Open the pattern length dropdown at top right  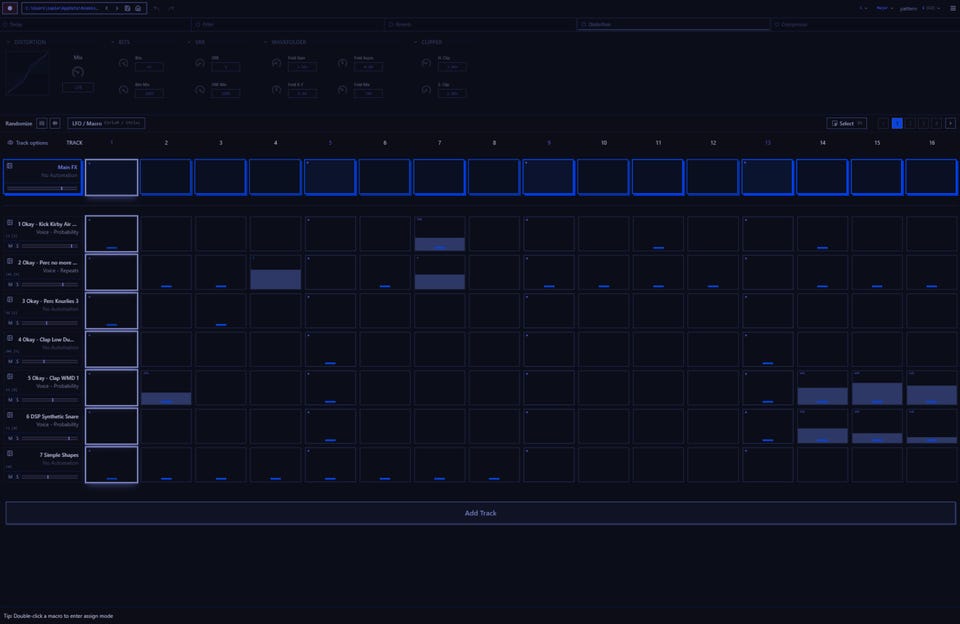point(931,9)
